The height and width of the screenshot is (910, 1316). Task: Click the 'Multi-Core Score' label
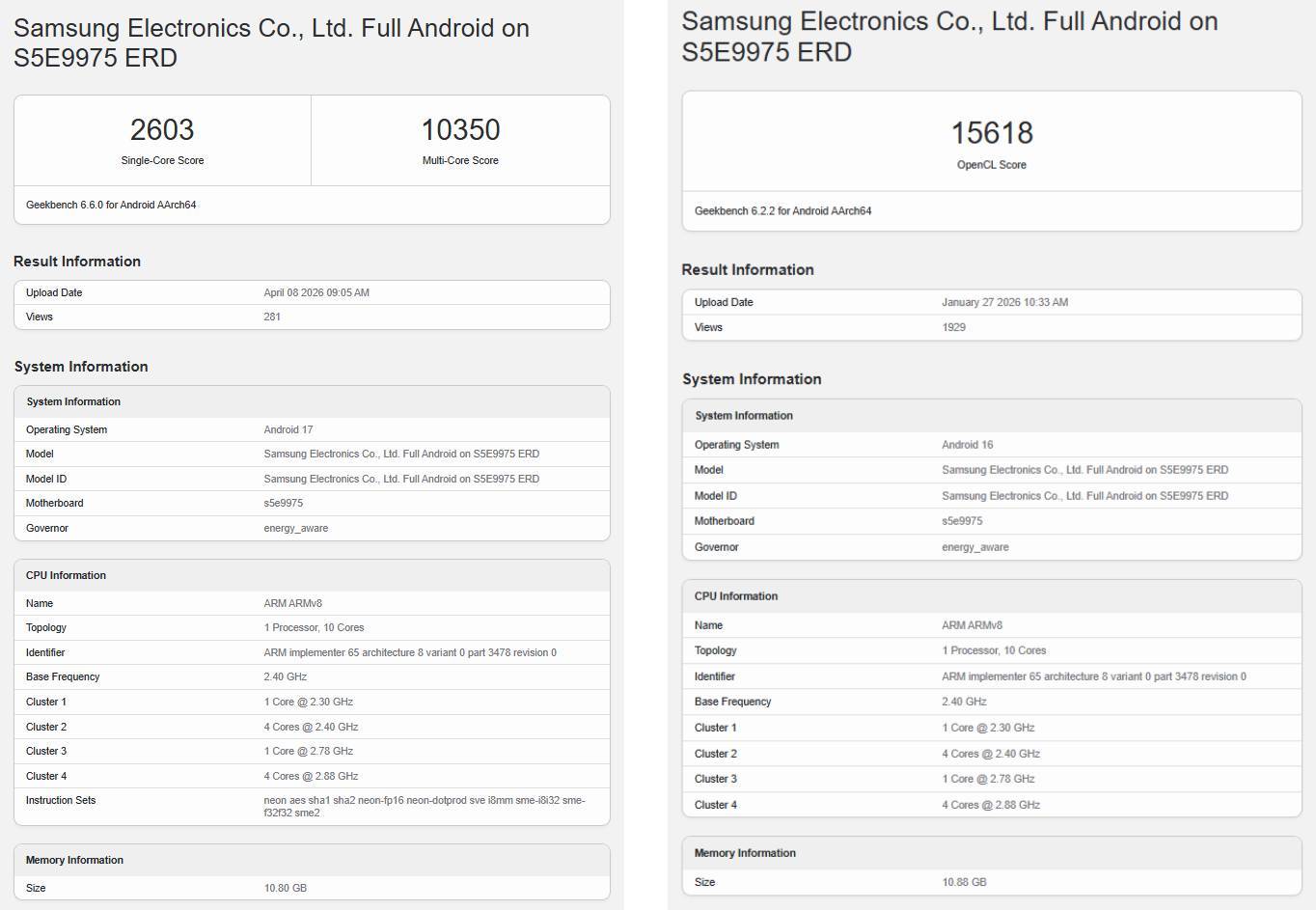[460, 160]
